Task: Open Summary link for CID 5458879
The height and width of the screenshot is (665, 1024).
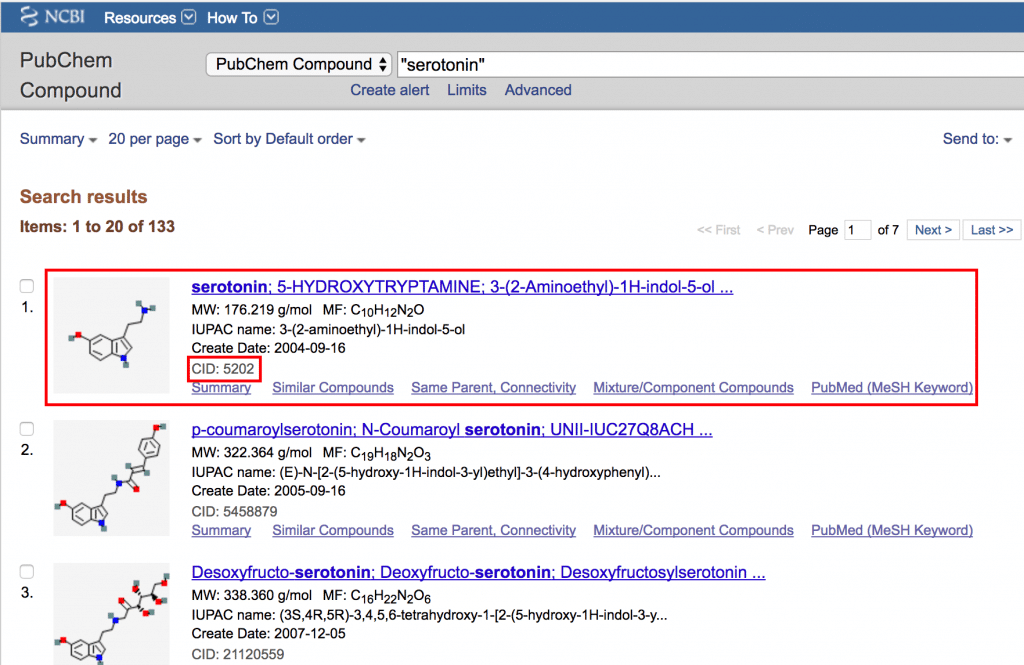Action: (x=221, y=530)
